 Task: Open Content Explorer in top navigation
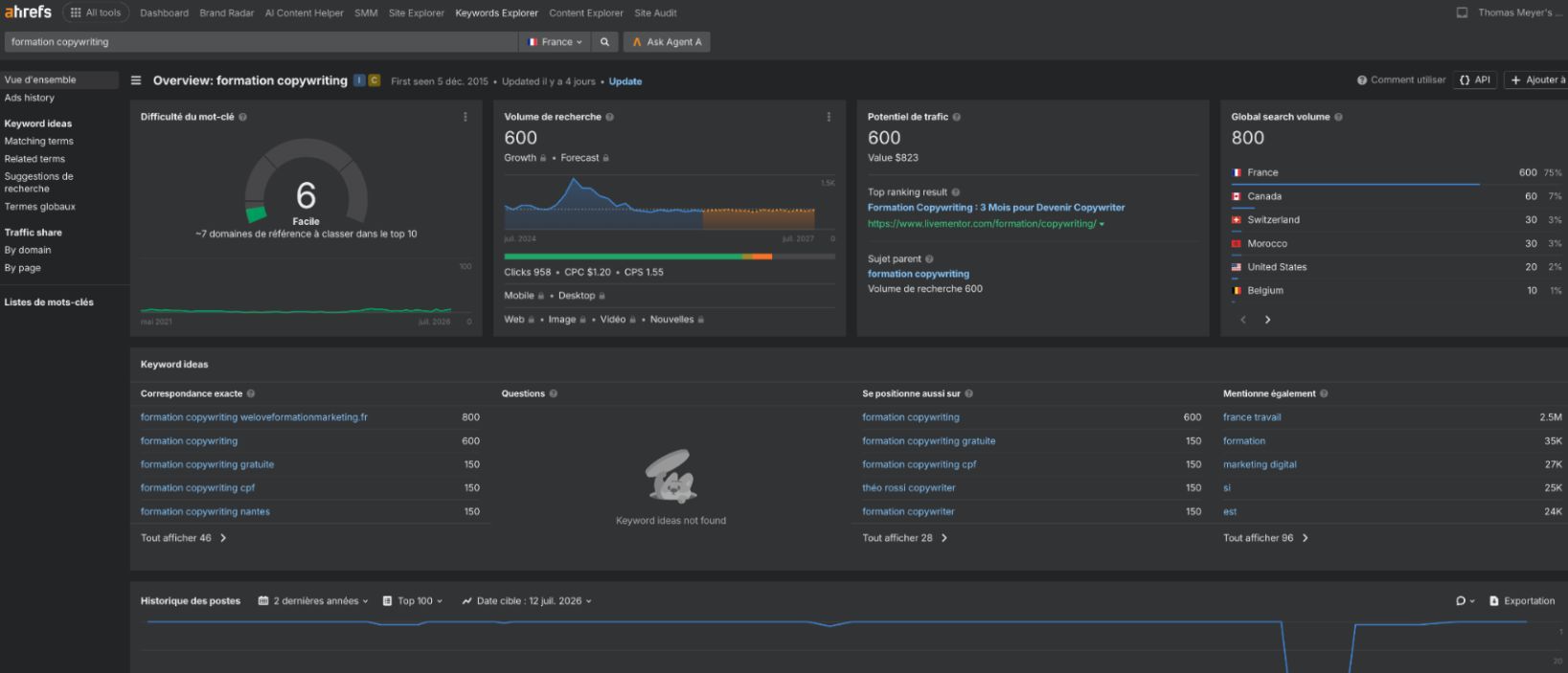586,13
